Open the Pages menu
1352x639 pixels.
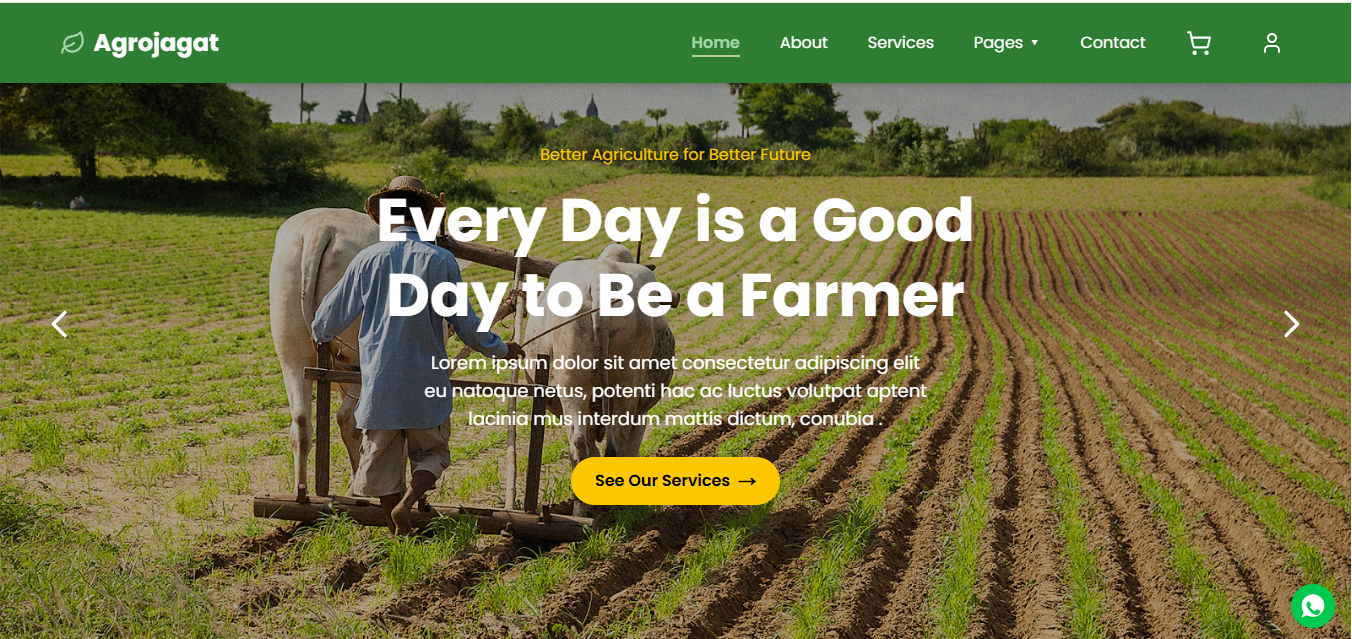[x=998, y=43]
